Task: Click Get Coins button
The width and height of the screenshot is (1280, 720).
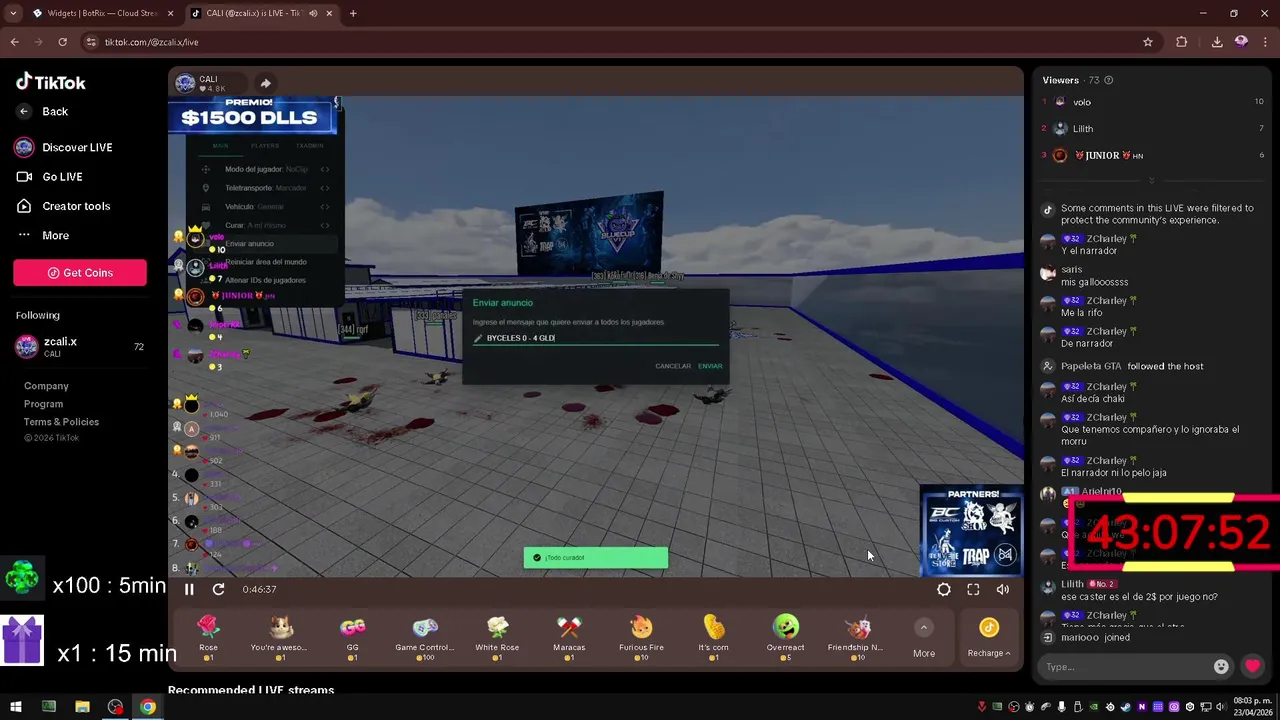Action: point(80,273)
